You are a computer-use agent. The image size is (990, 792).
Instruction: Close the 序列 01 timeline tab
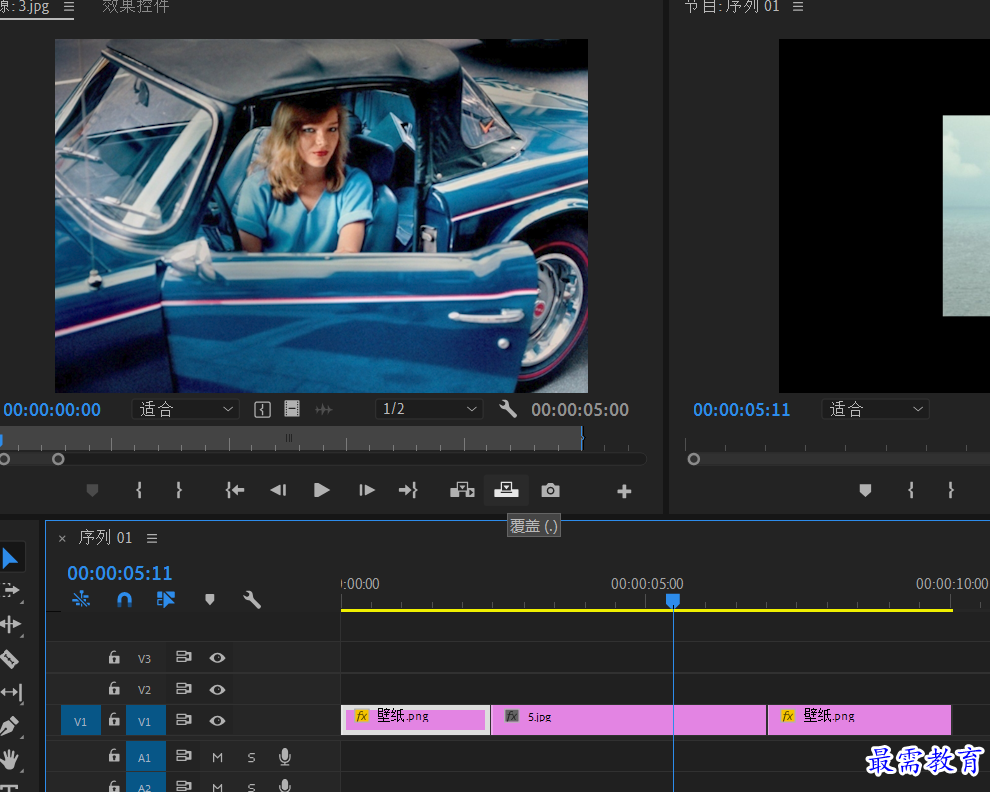(62, 539)
